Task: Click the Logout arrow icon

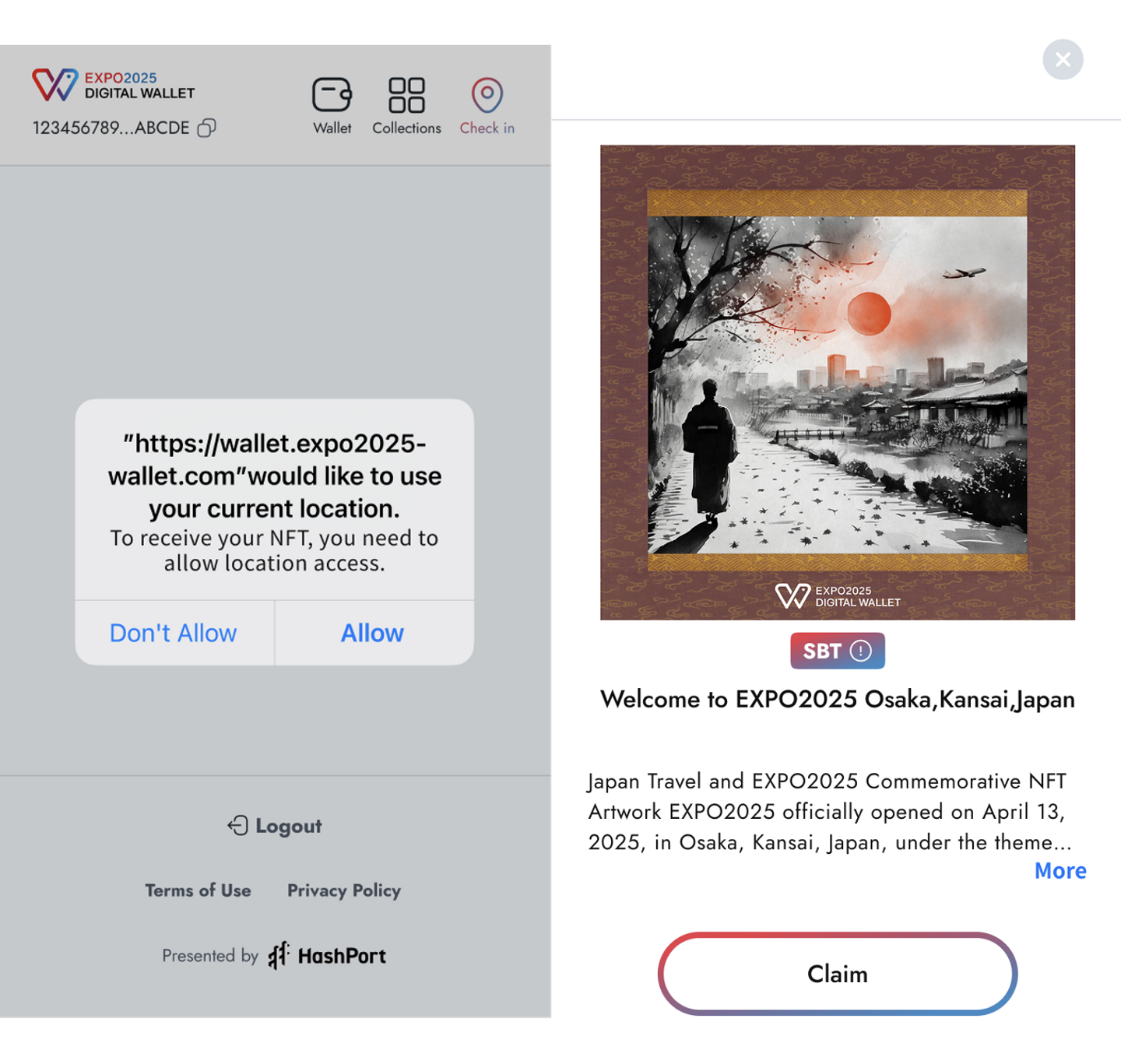Action: tap(238, 825)
